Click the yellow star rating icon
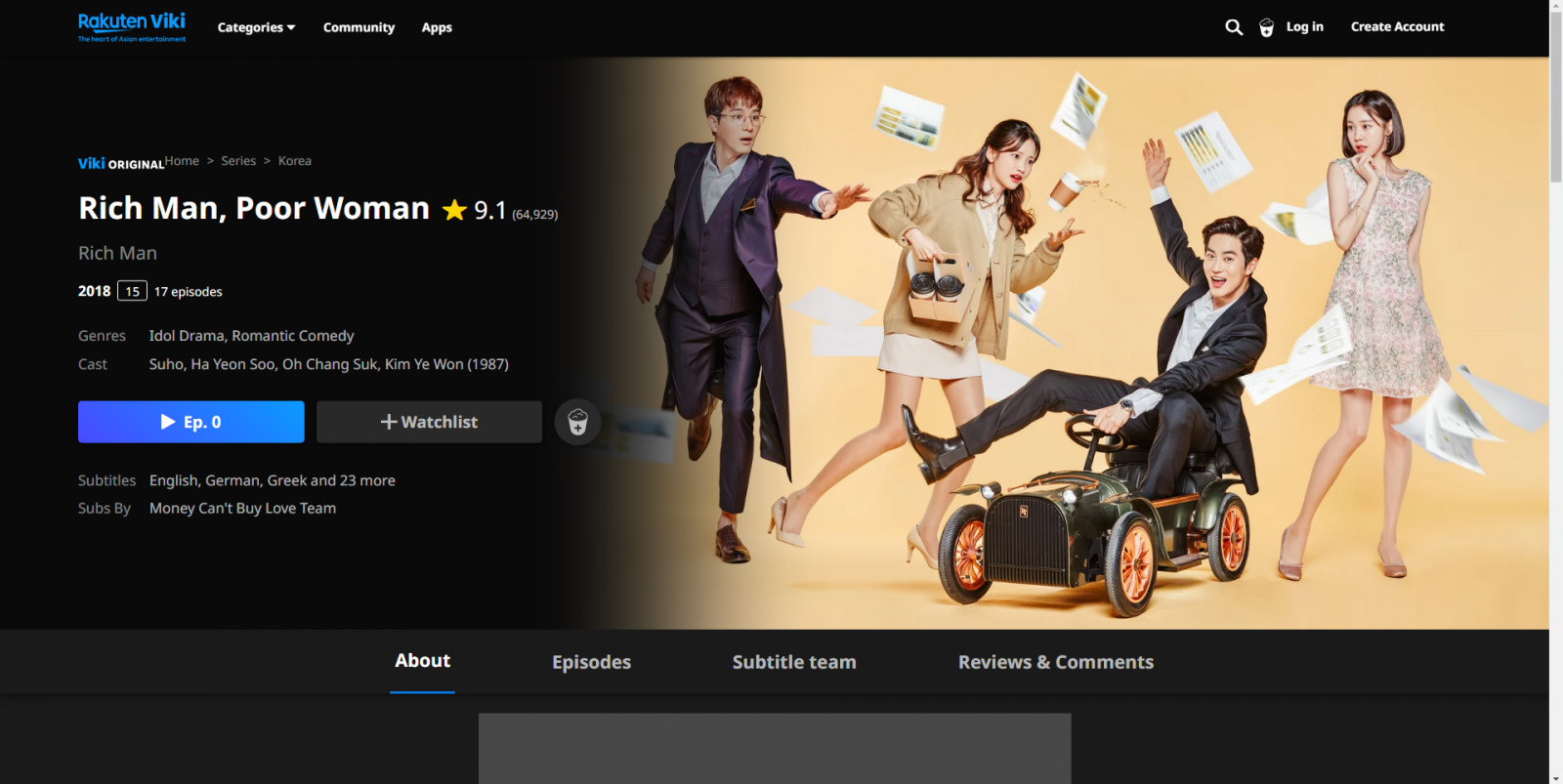Viewport: 1563px width, 784px height. (x=454, y=210)
